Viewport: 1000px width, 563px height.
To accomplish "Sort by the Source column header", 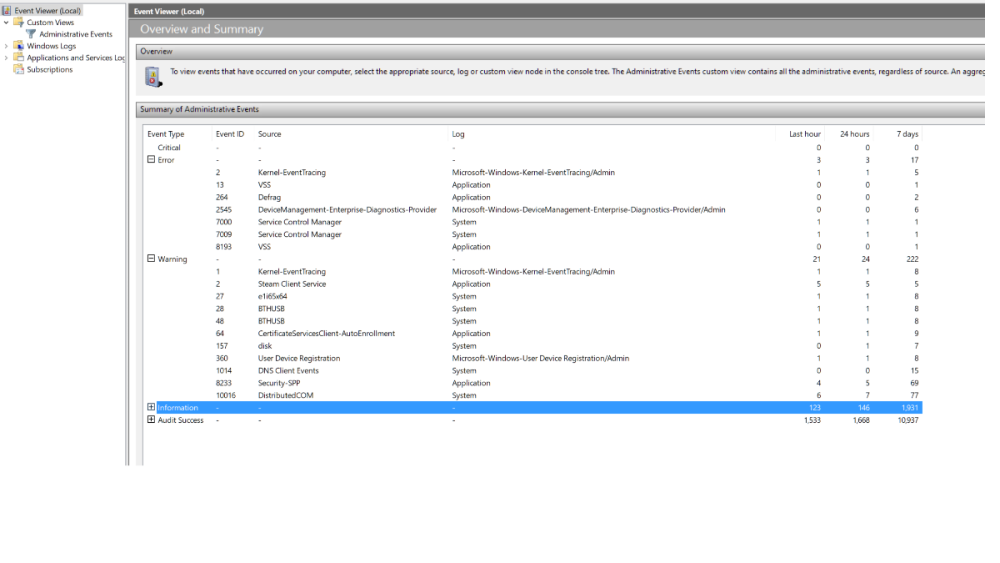I will pyautogui.click(x=269, y=134).
